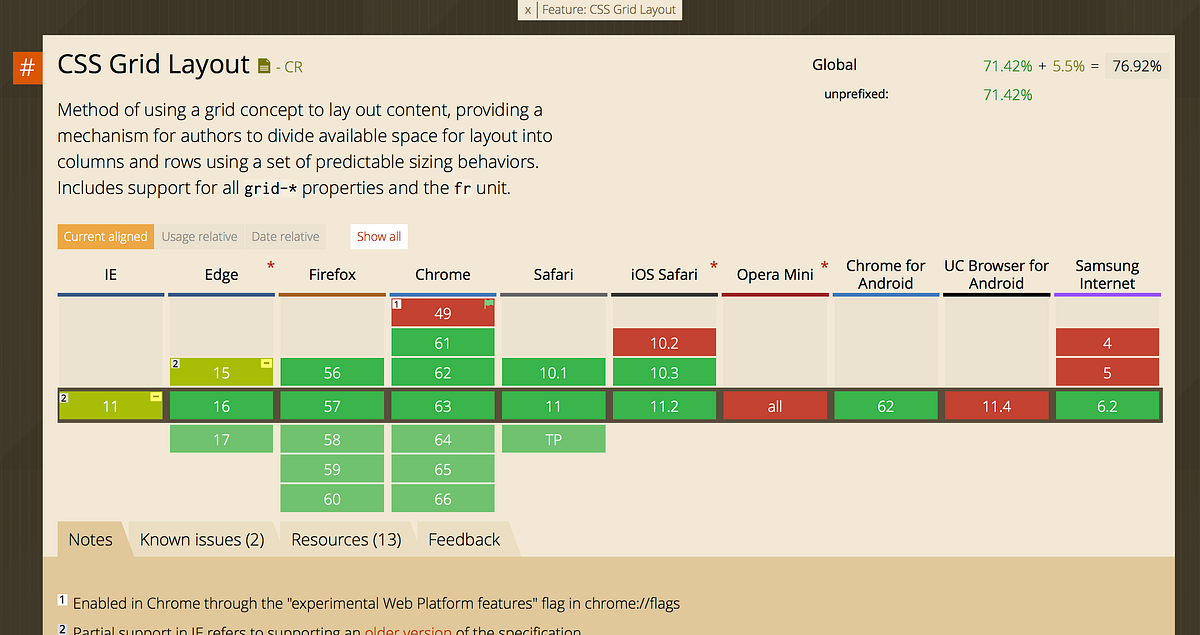Select the Current aligned view toggle
Viewport: 1200px width, 635px height.
(x=105, y=236)
